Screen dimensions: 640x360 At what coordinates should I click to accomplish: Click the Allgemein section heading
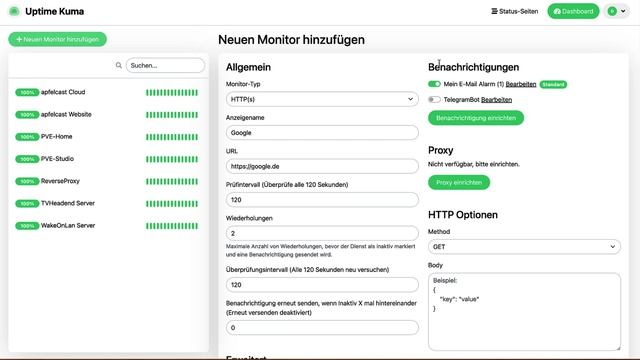[248, 67]
